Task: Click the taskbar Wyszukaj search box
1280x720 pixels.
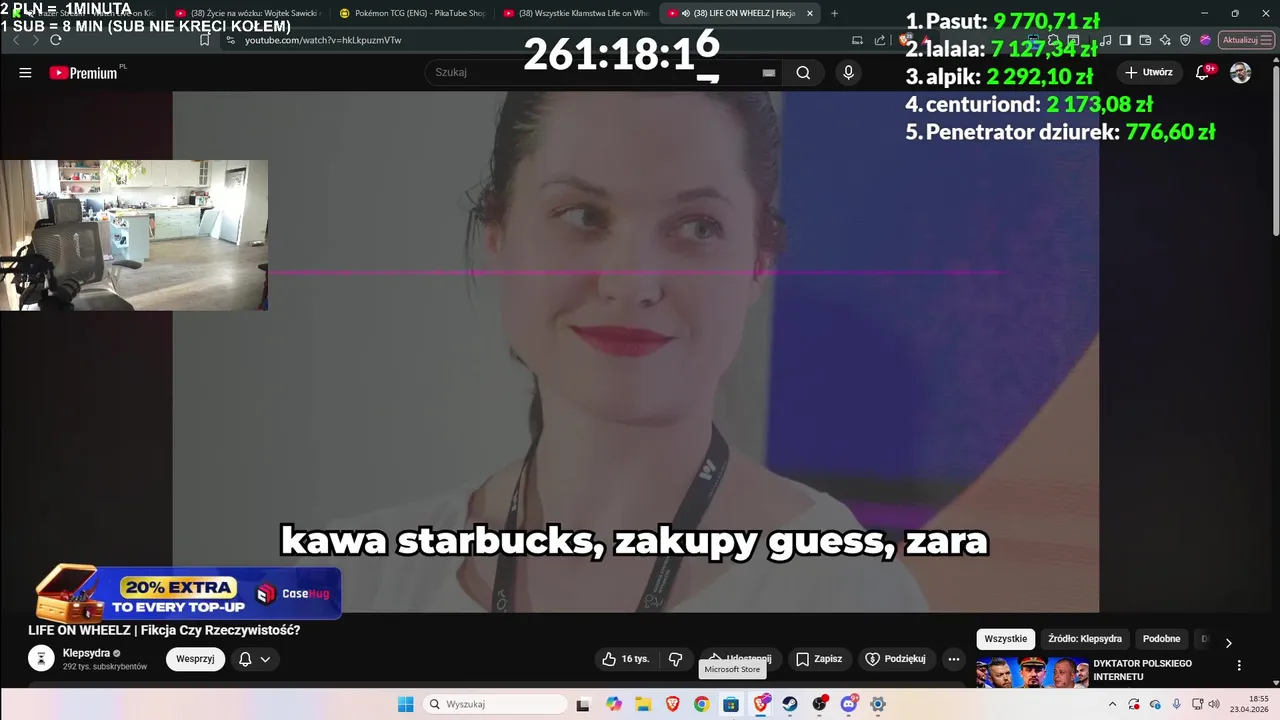Action: 495,704
